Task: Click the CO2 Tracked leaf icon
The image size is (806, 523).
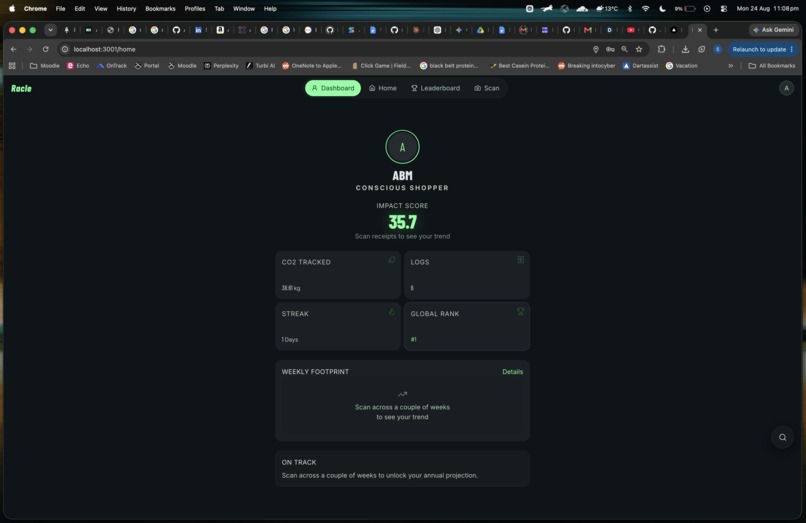Action: pyautogui.click(x=392, y=260)
